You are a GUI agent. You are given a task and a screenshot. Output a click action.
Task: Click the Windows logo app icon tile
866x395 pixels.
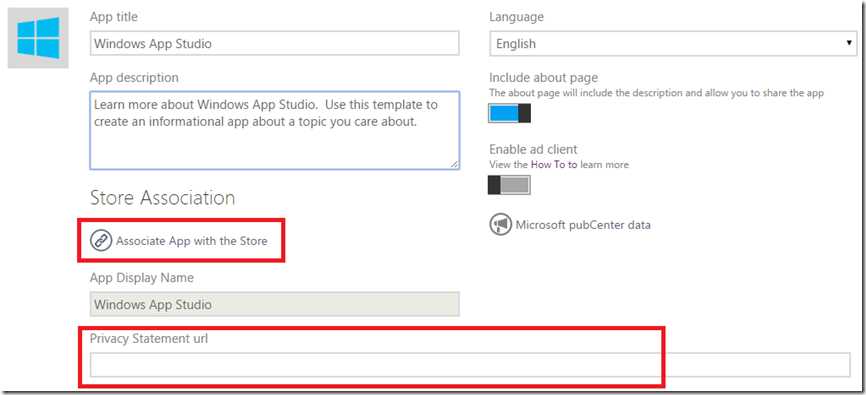(x=38, y=38)
